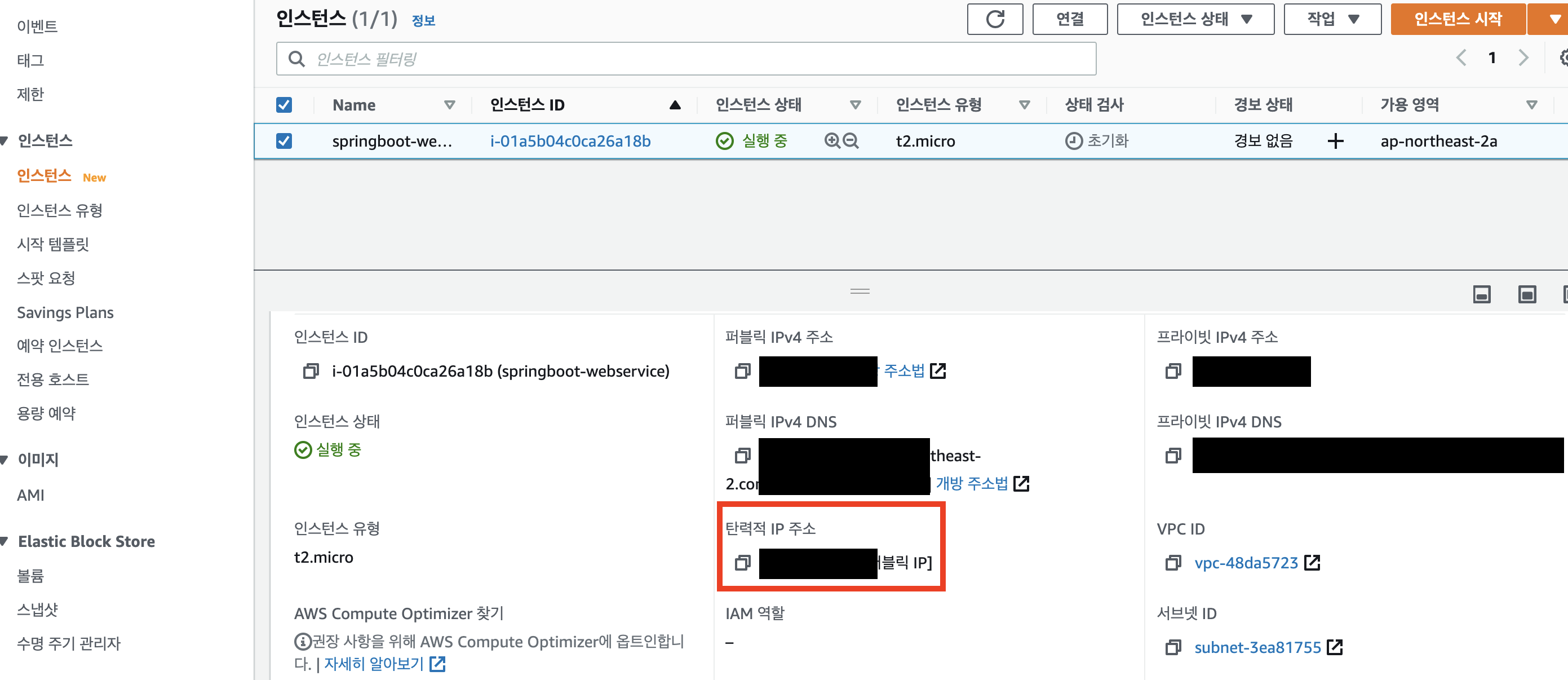This screenshot has width=1568, height=680.
Task: Uncheck the springboot-we... instance row checkbox
Action: point(284,141)
